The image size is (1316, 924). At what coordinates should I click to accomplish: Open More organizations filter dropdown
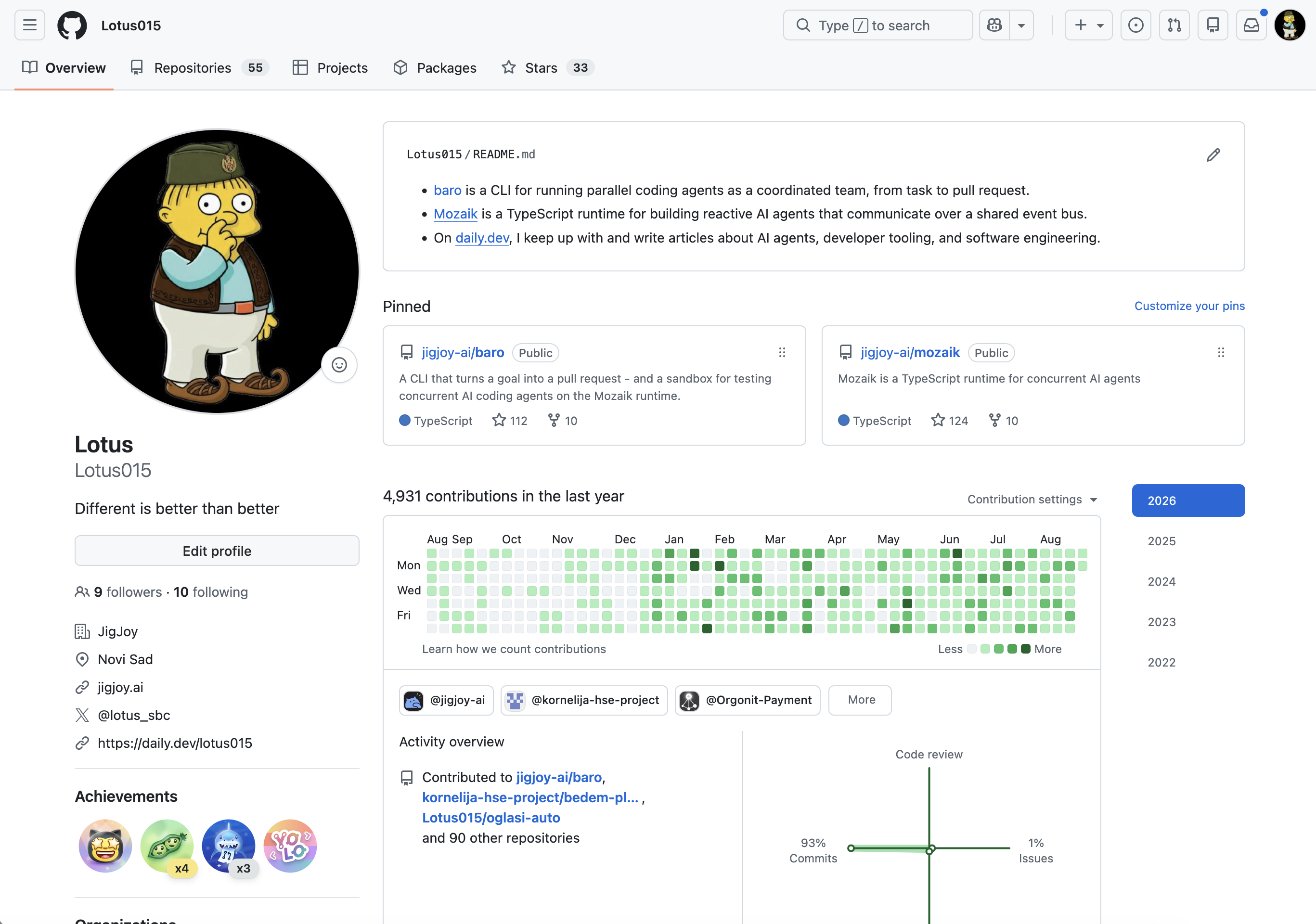coord(860,700)
